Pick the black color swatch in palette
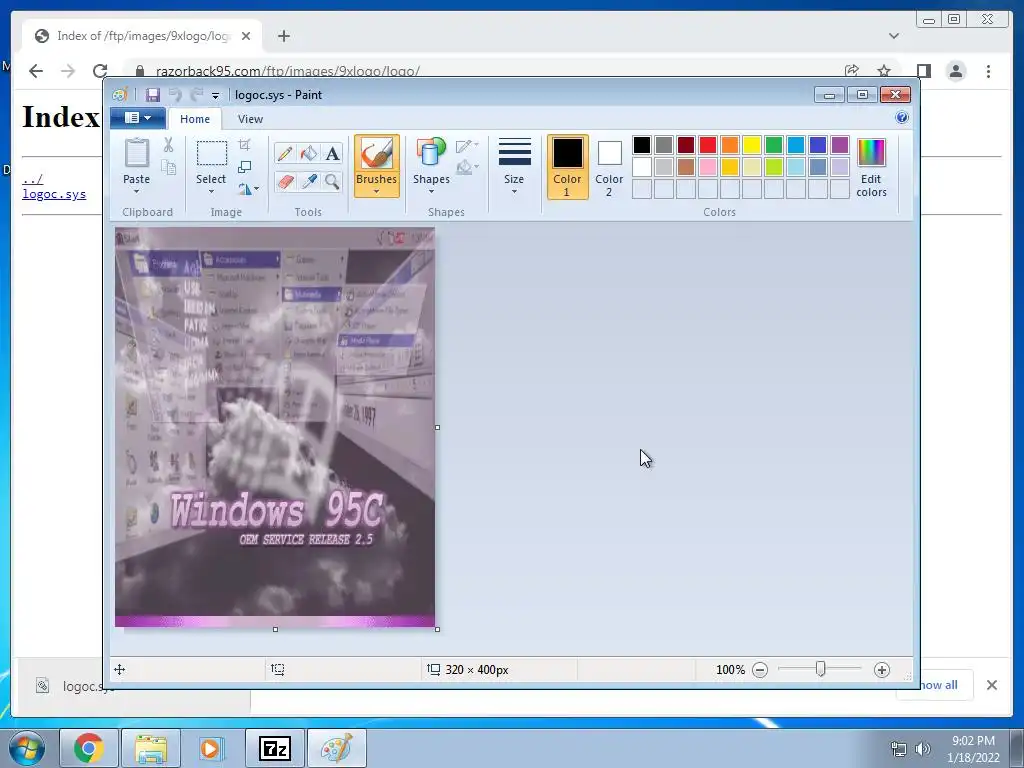Viewport: 1024px width, 768px height. [642, 145]
